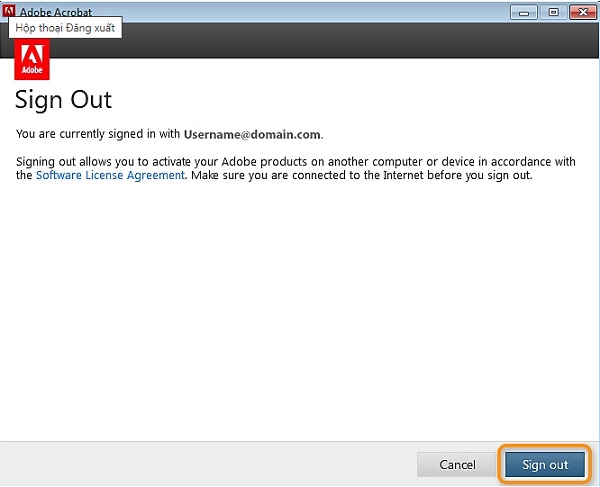Confirm with the blue Sign out button
This screenshot has width=600, height=487.
tap(545, 464)
